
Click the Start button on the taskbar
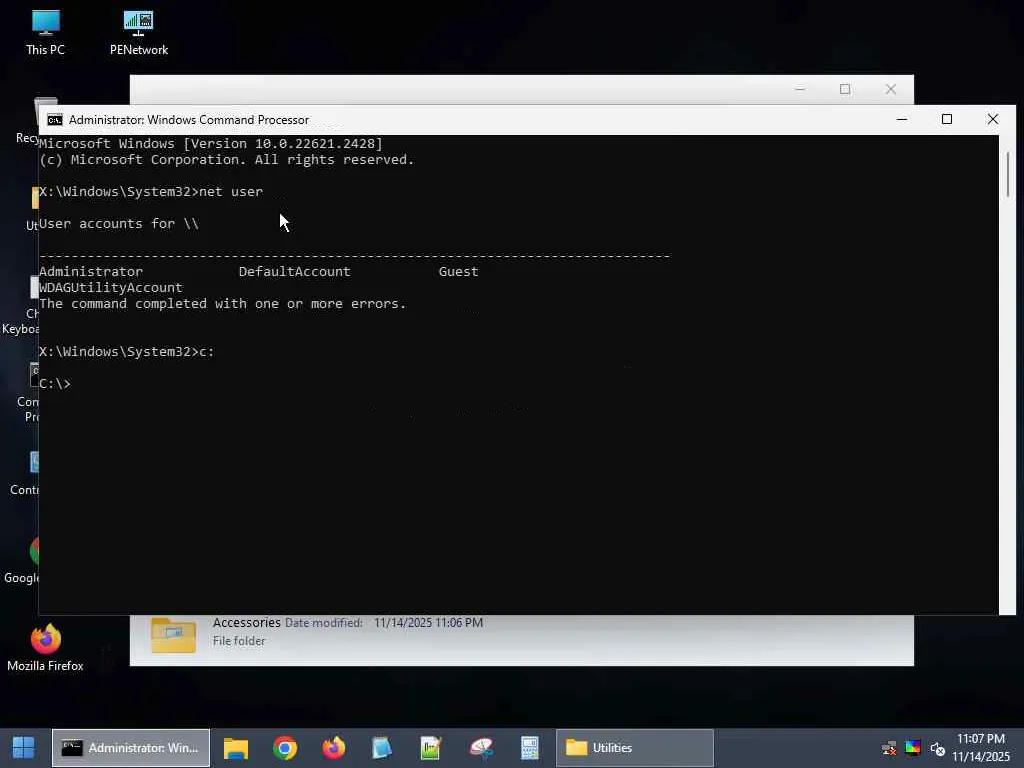click(24, 748)
